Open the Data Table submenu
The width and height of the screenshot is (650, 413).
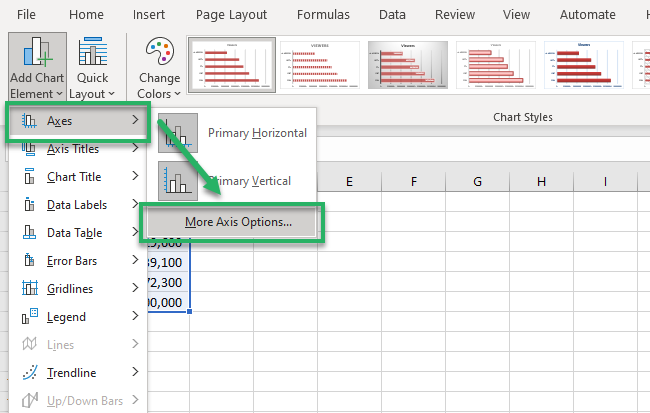[x=134, y=233]
